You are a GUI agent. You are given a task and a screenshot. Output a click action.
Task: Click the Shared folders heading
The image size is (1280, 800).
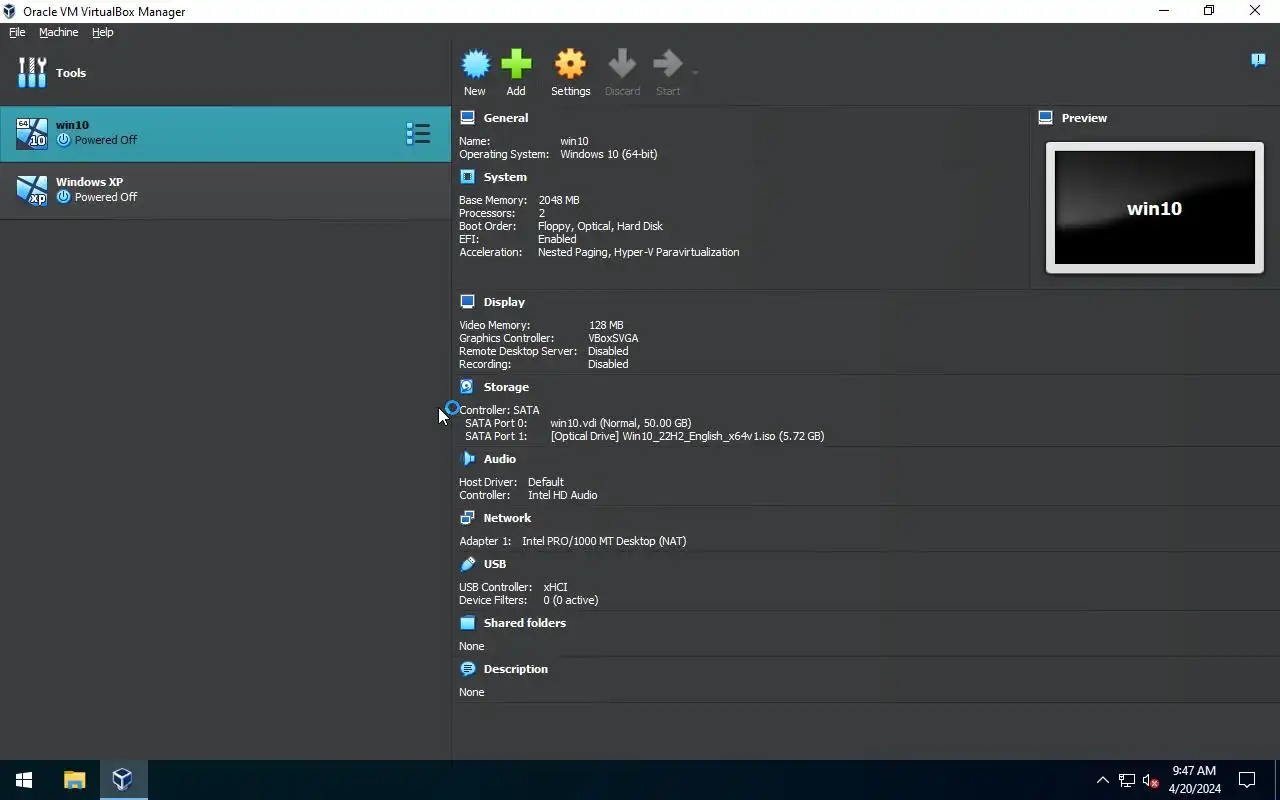point(525,623)
